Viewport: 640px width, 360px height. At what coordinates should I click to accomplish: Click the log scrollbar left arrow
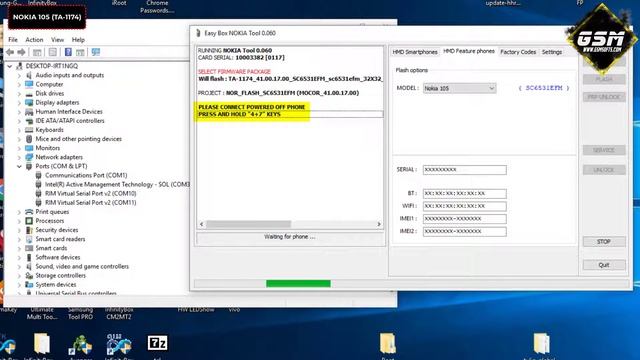click(201, 224)
